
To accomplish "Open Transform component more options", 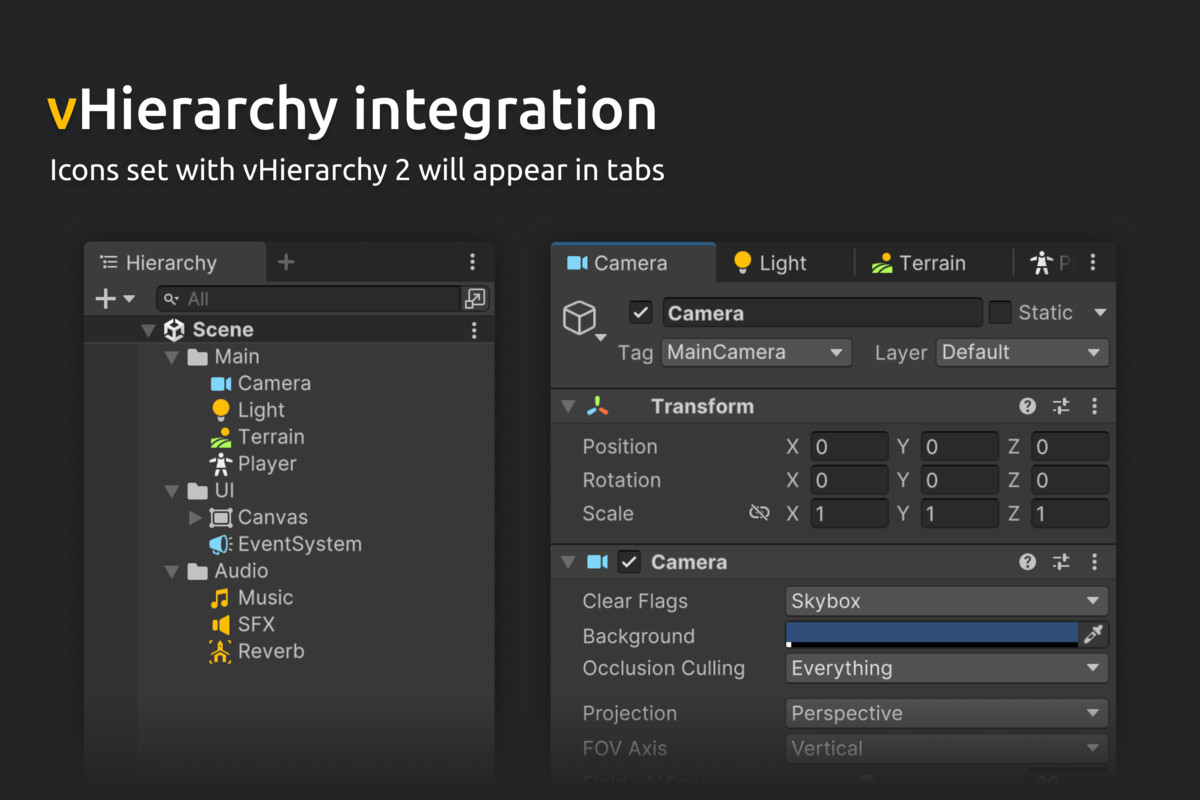I will coord(1094,406).
